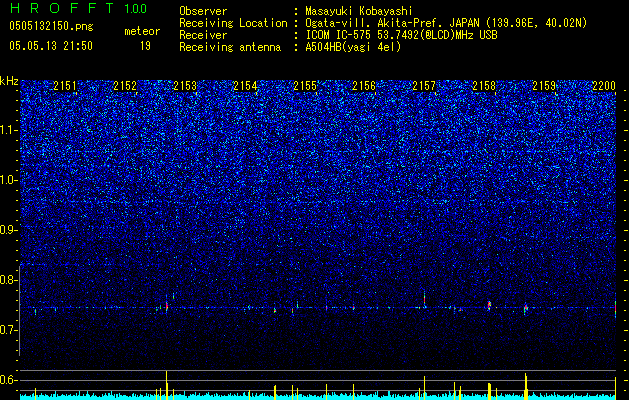Click the HROFFT program title
The height and width of the screenshot is (400, 629).
[x=61, y=8]
